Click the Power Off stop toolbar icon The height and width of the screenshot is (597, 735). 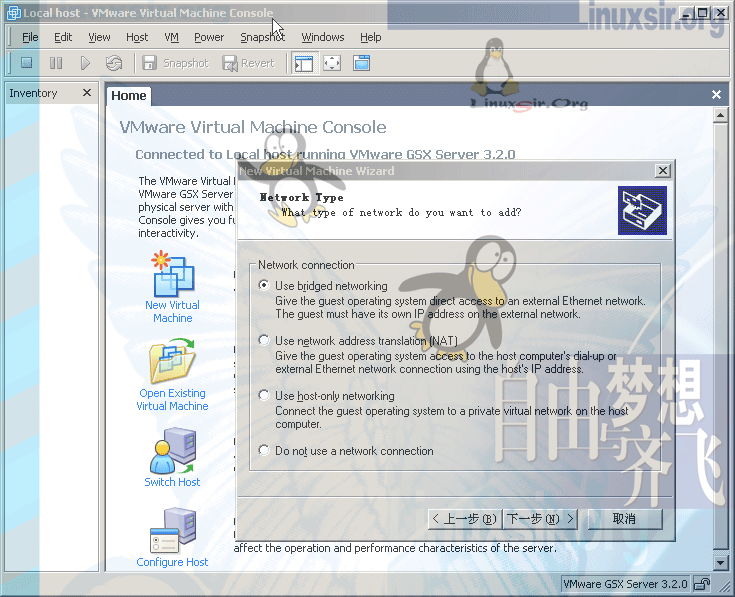click(x=27, y=63)
